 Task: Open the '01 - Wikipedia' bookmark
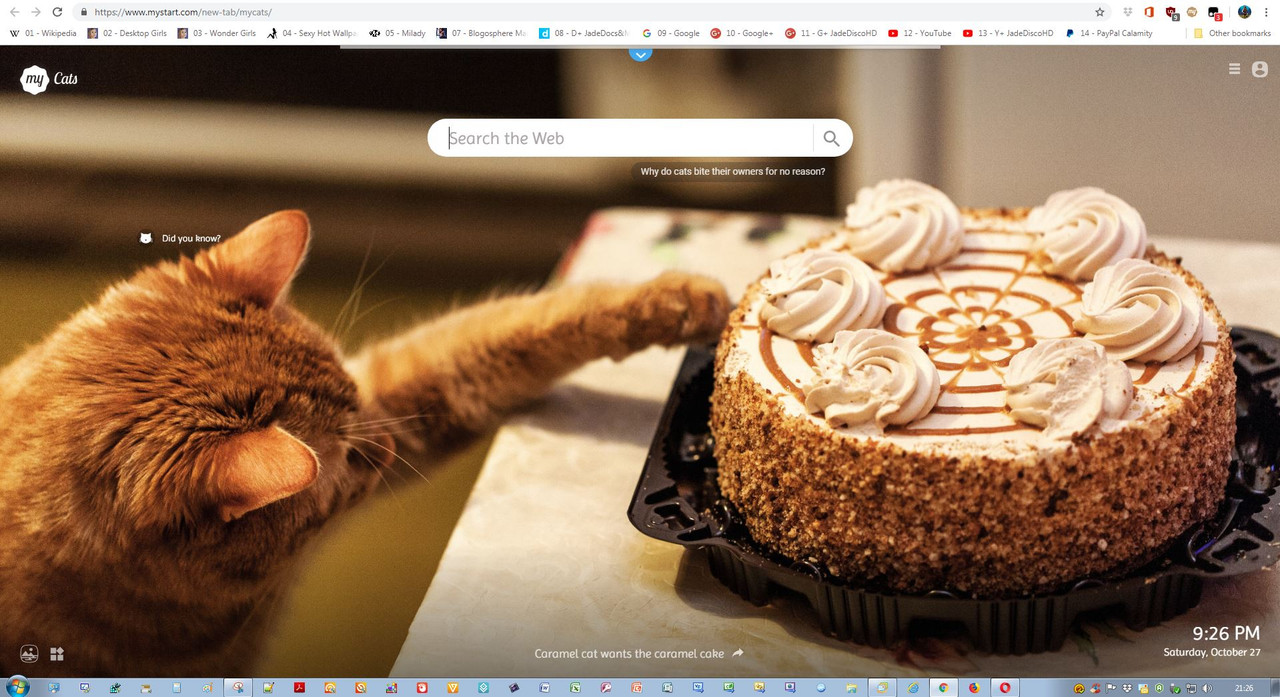point(43,33)
